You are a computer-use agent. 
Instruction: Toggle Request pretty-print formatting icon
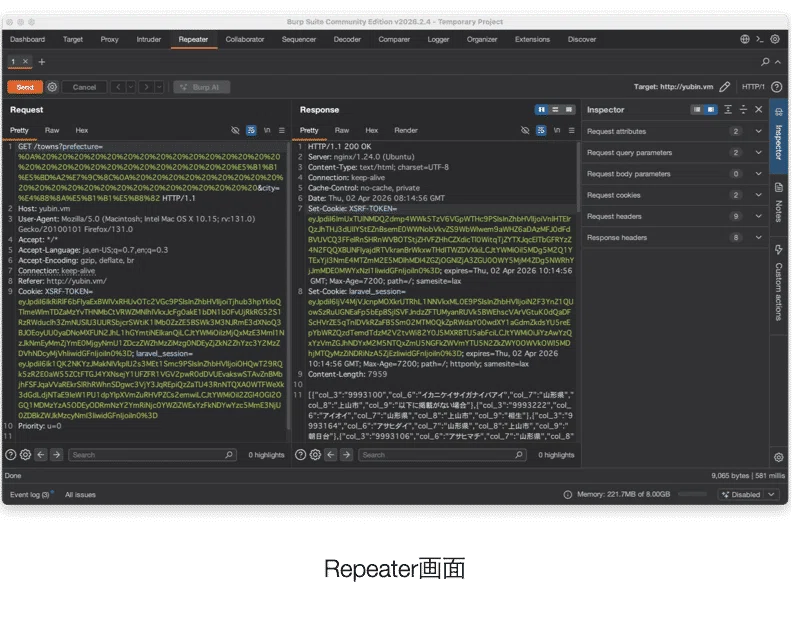click(x=251, y=130)
